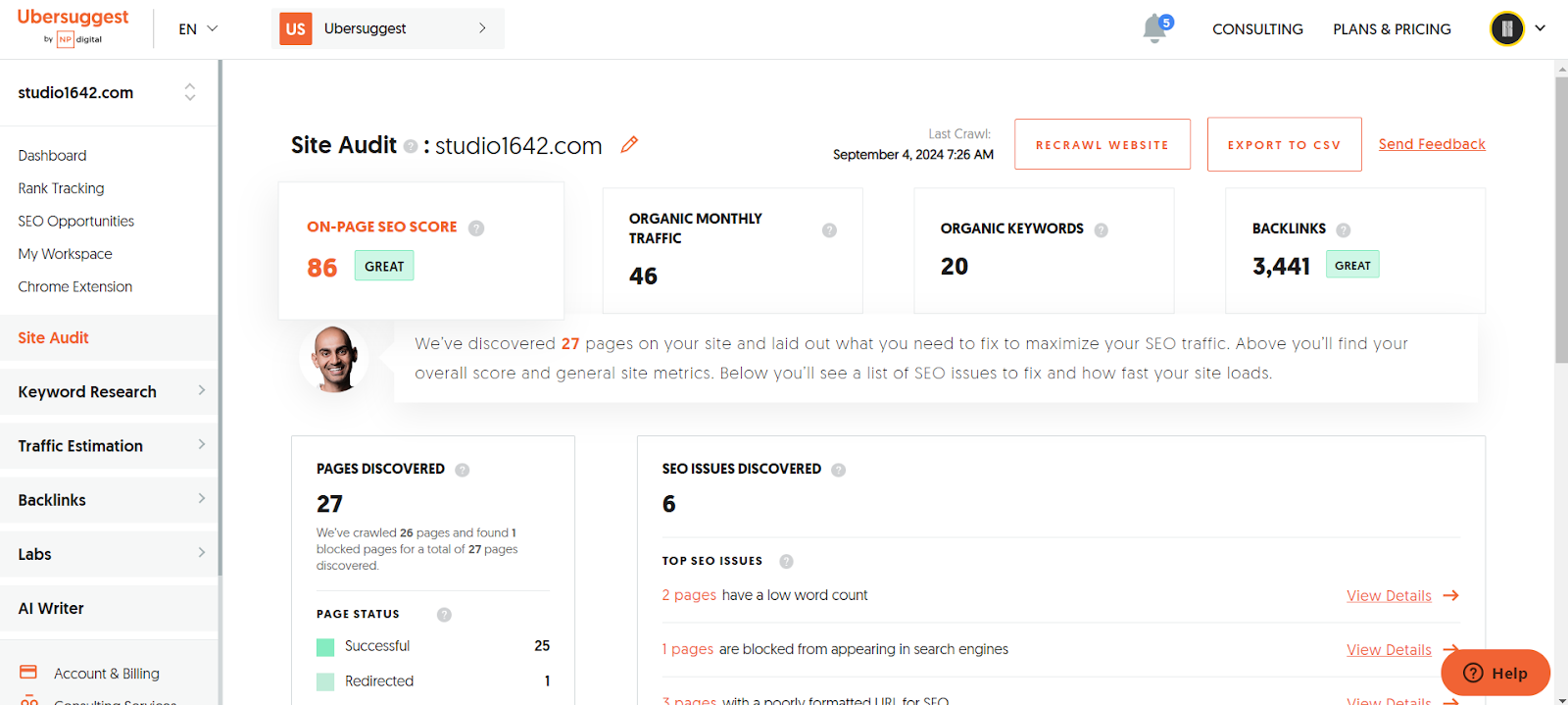1568x705 pixels.
Task: Open the user profile avatar
Action: (1506, 28)
